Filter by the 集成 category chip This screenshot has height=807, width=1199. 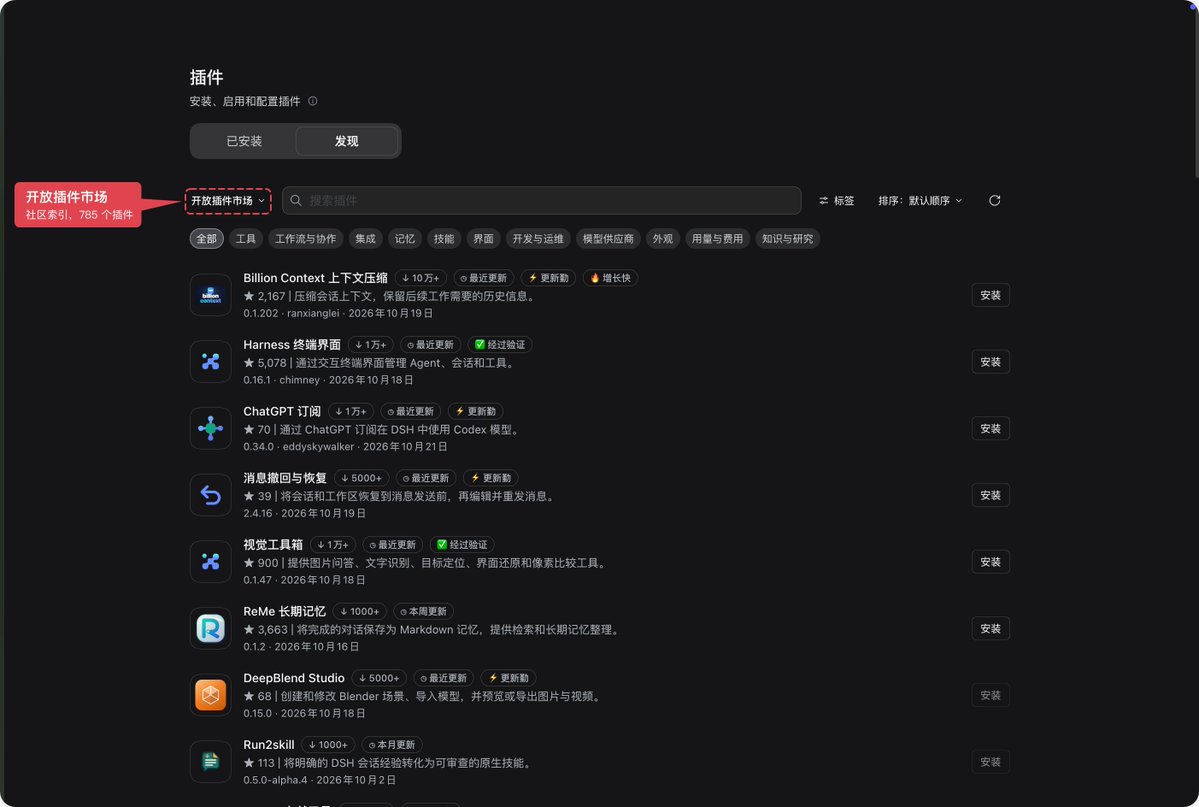coord(366,239)
